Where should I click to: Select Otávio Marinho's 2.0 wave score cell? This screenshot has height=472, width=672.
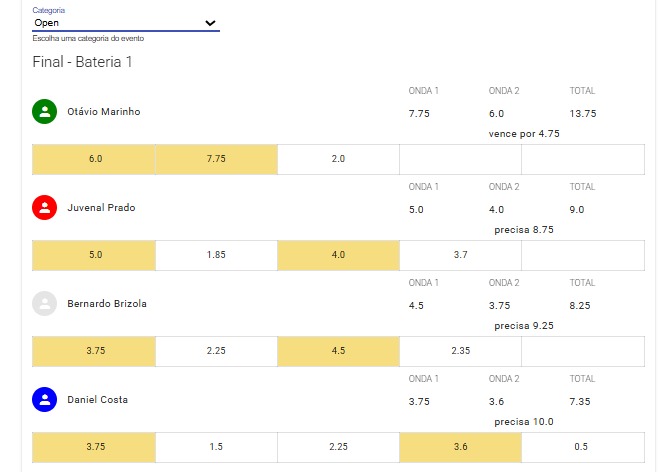tap(338, 159)
